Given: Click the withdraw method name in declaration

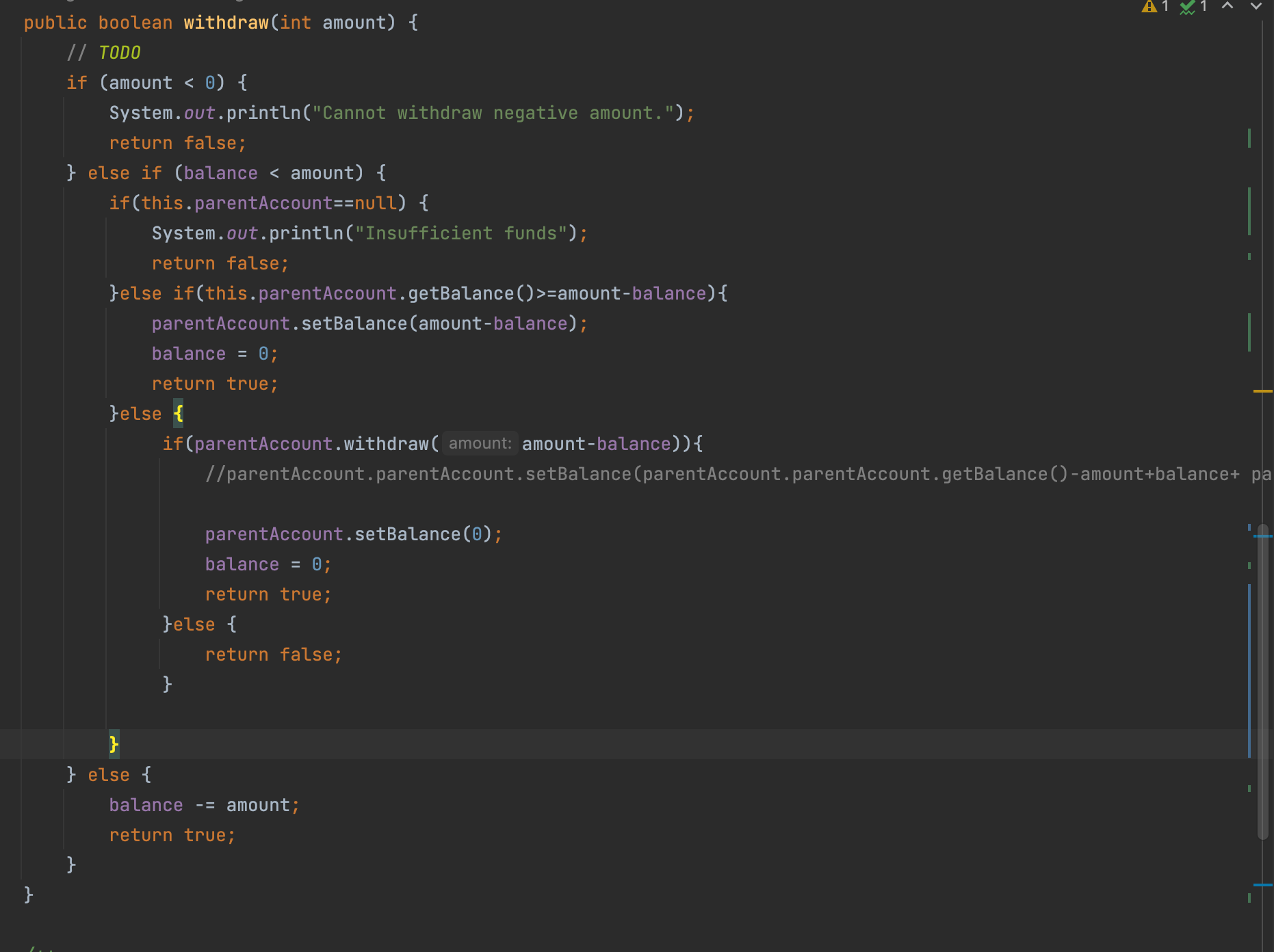Looking at the screenshot, I should 226,23.
